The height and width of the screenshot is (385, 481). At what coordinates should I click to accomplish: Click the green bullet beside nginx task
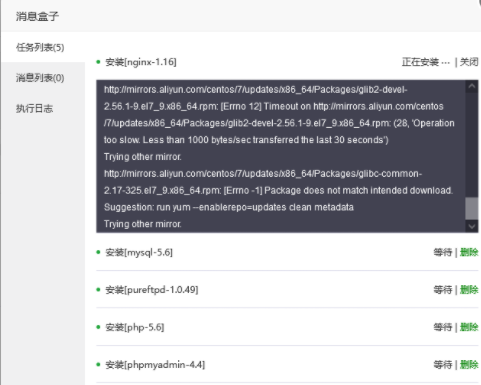pyautogui.click(x=98, y=62)
